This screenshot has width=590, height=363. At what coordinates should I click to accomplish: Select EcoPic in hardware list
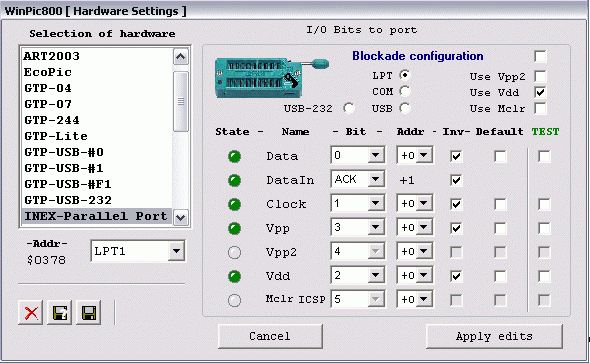tap(97, 72)
